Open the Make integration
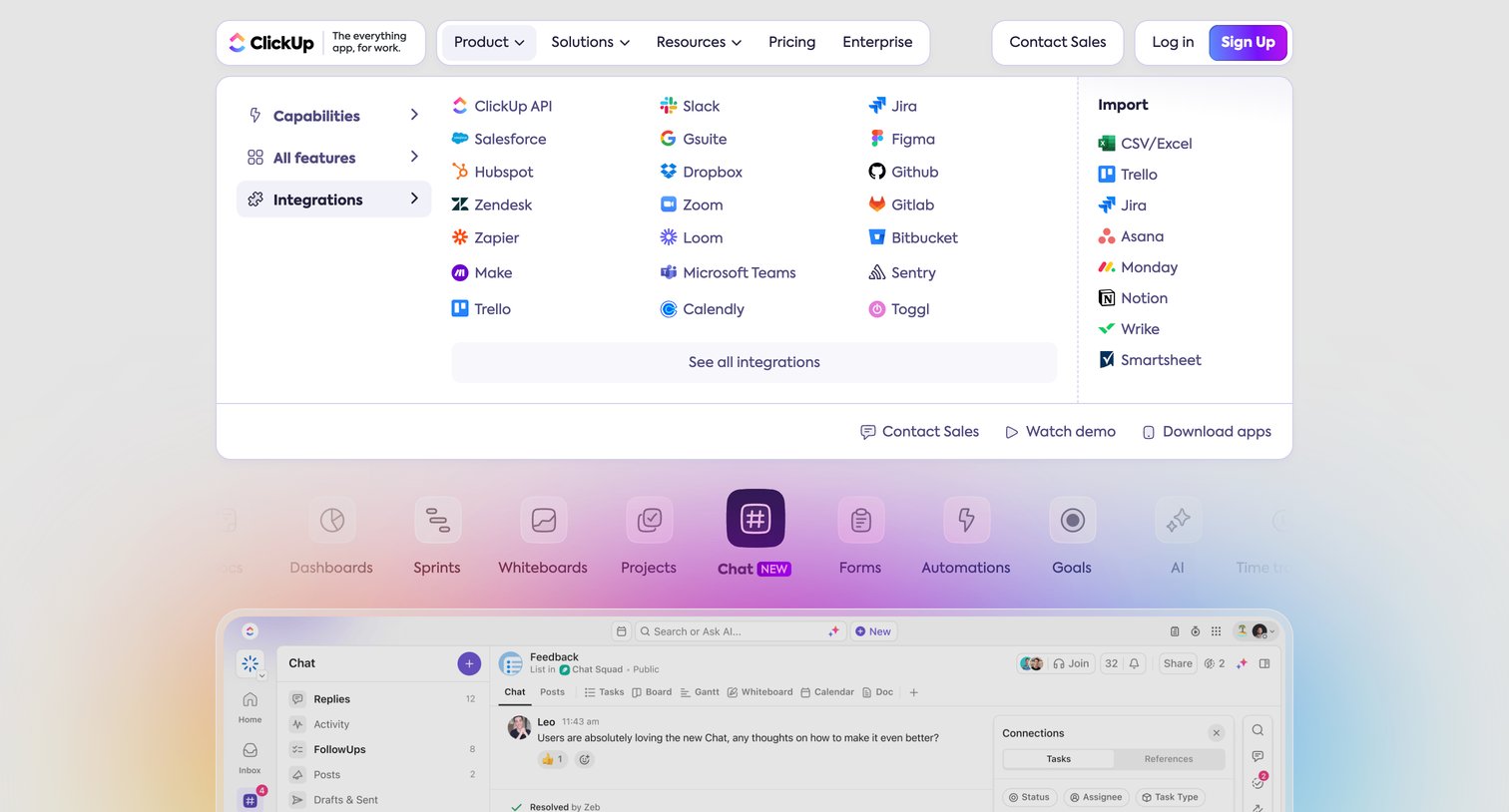The width and height of the screenshot is (1509, 812). pos(482,272)
